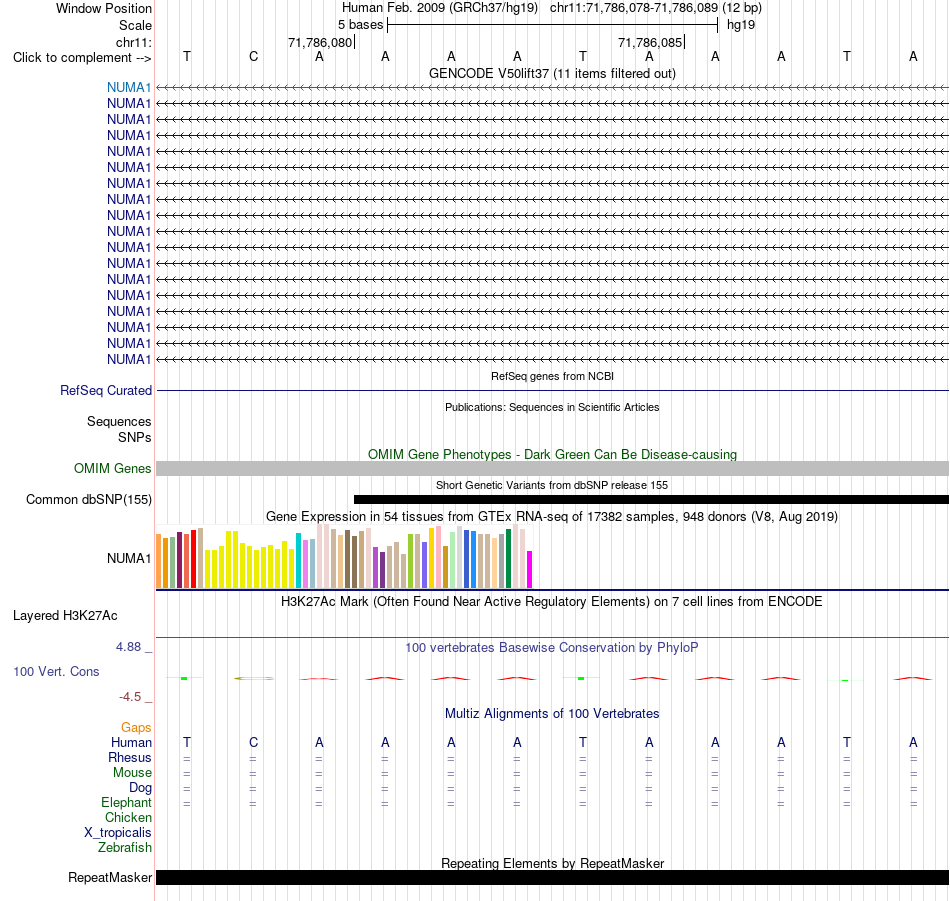Click chr11:71,786,078-71,786,089 (12 bp) position text
950x901 pixels.
click(656, 8)
